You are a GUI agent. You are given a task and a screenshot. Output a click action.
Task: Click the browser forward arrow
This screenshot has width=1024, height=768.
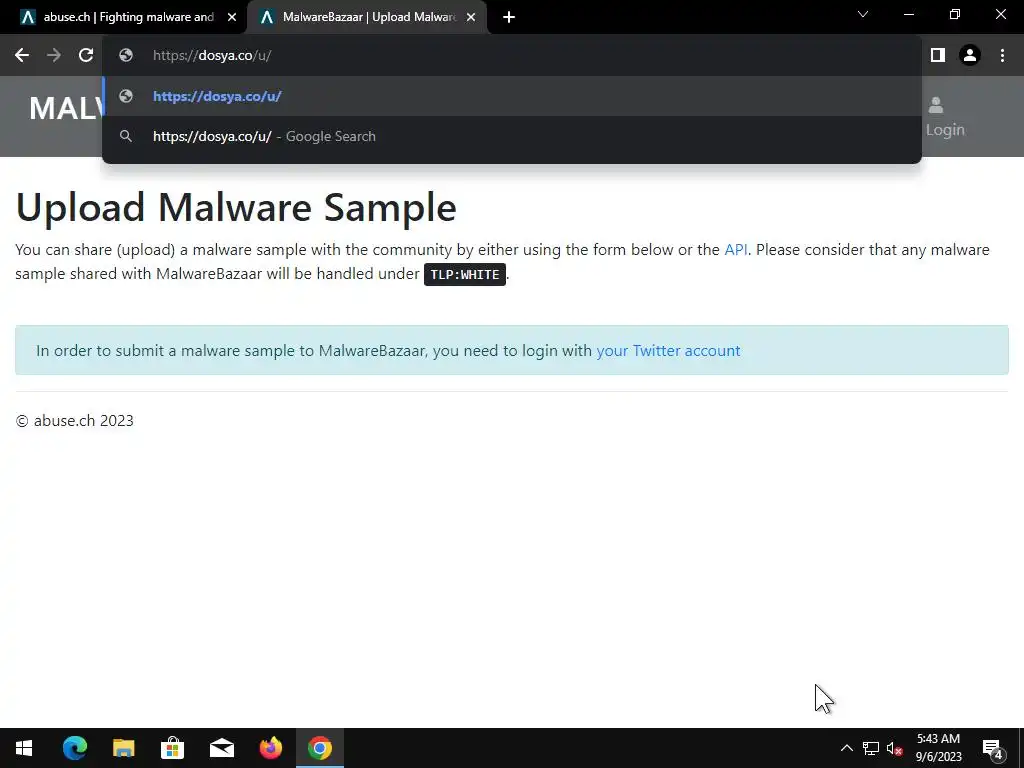pyautogui.click(x=54, y=56)
